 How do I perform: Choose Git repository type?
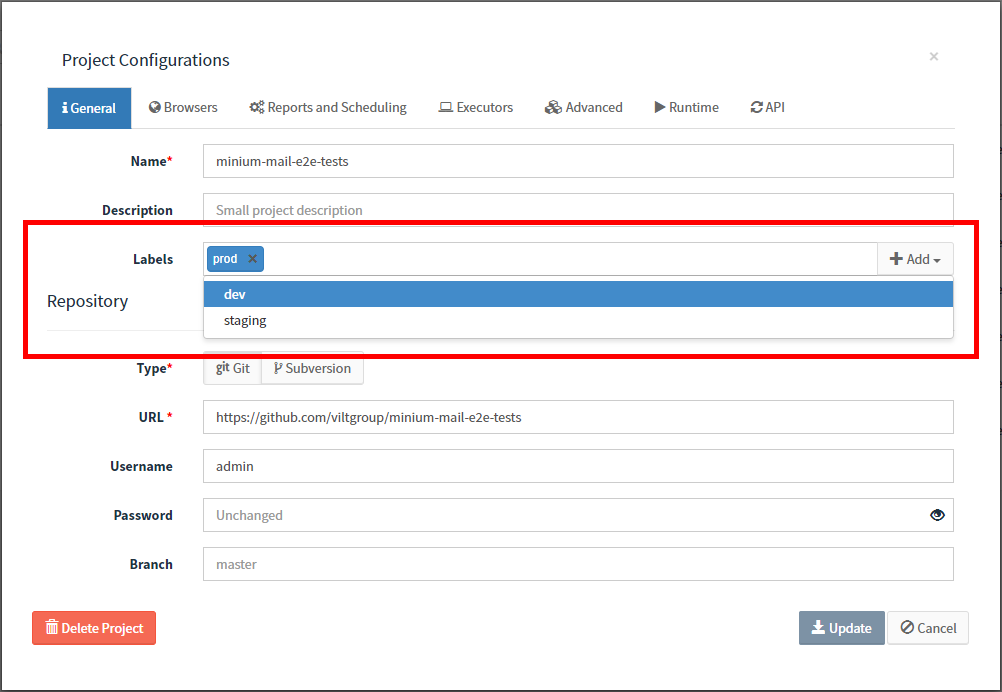pos(233,368)
